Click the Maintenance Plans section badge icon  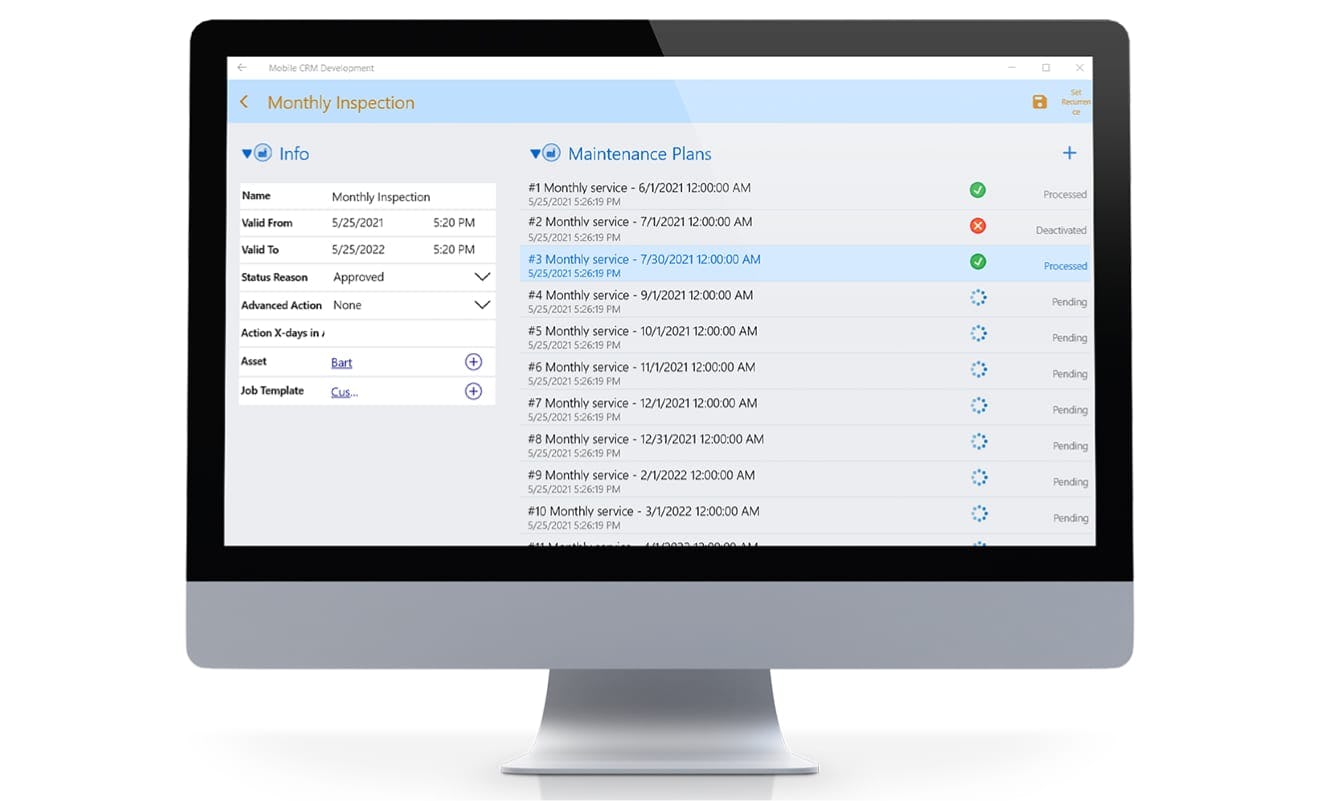(550, 152)
